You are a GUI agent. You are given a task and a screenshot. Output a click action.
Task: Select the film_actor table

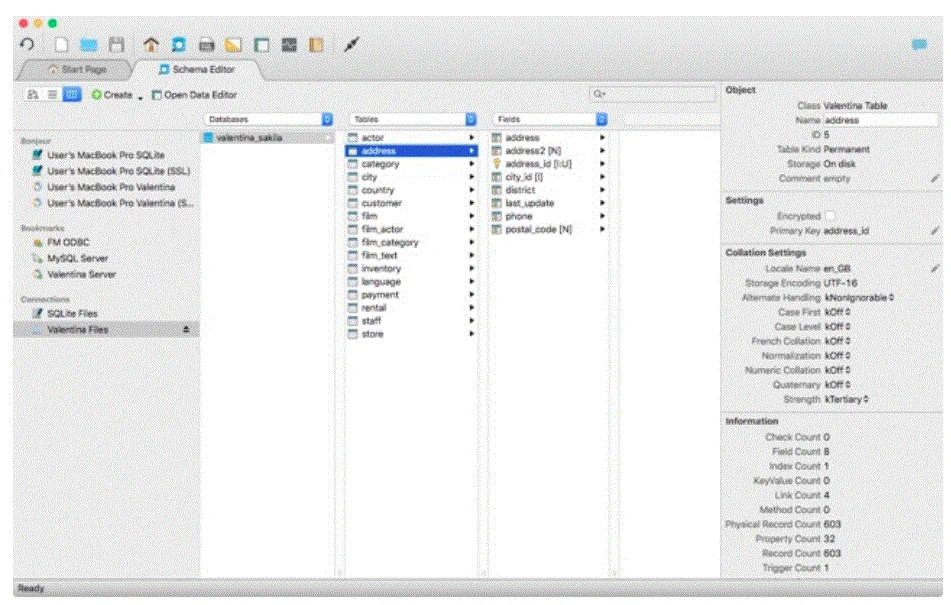[x=412, y=229]
